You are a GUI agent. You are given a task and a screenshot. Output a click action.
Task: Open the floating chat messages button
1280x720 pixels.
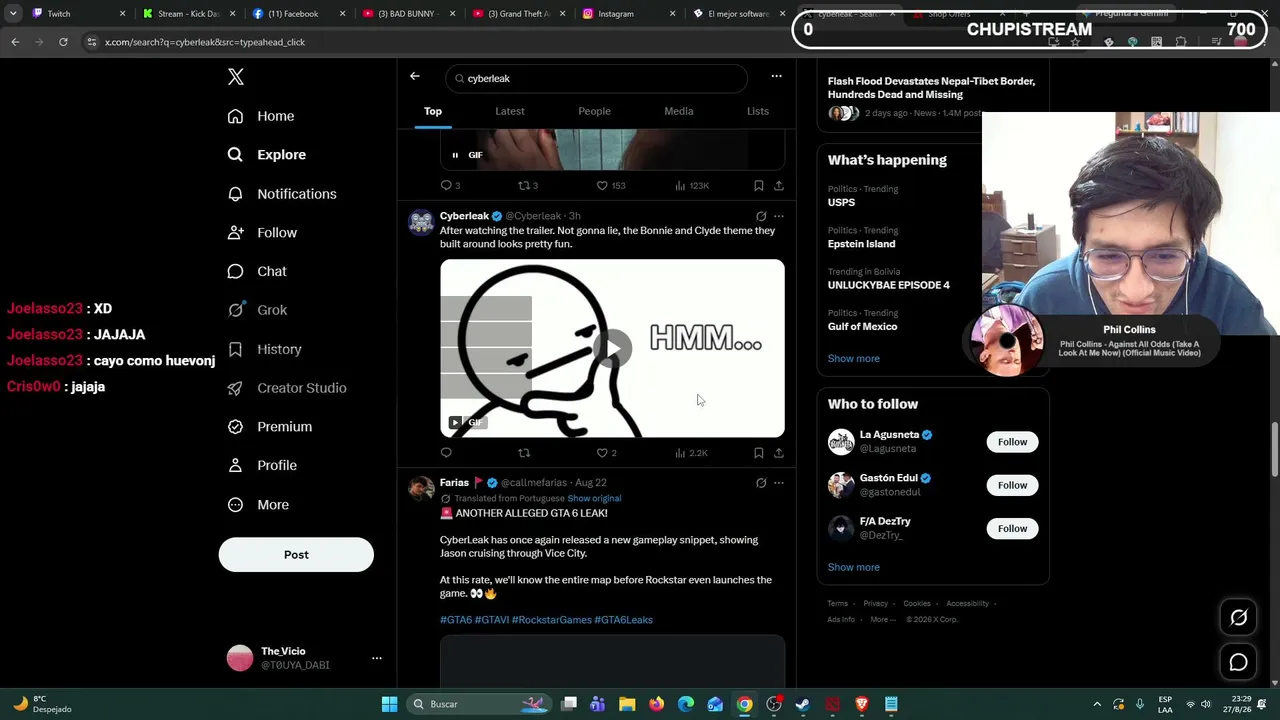coord(1238,662)
